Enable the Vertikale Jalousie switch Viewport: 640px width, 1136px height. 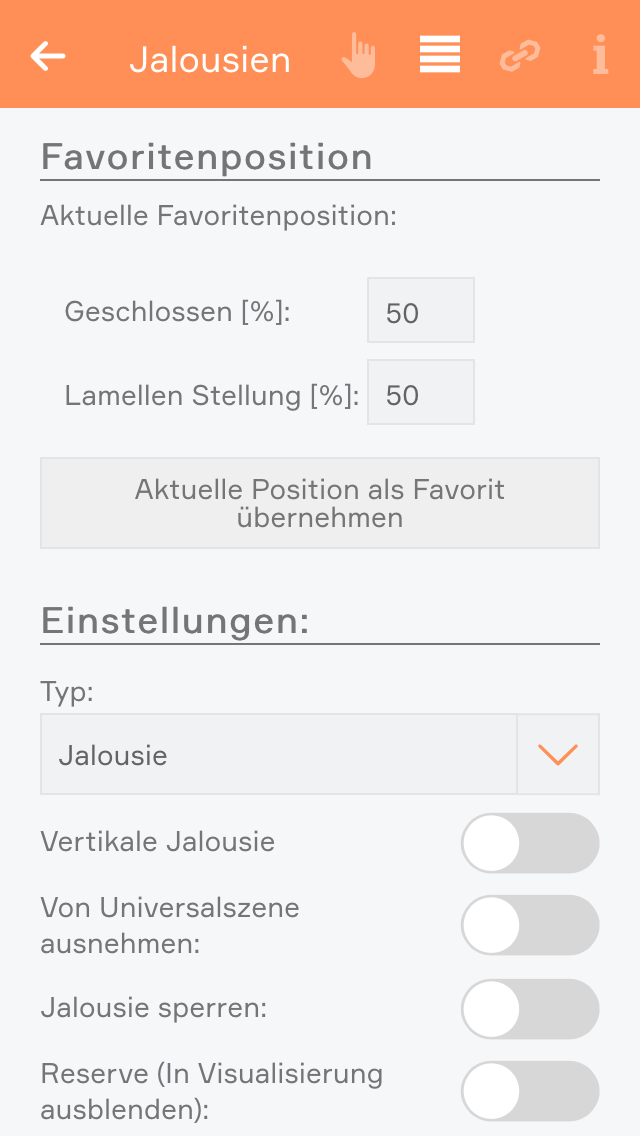529,843
